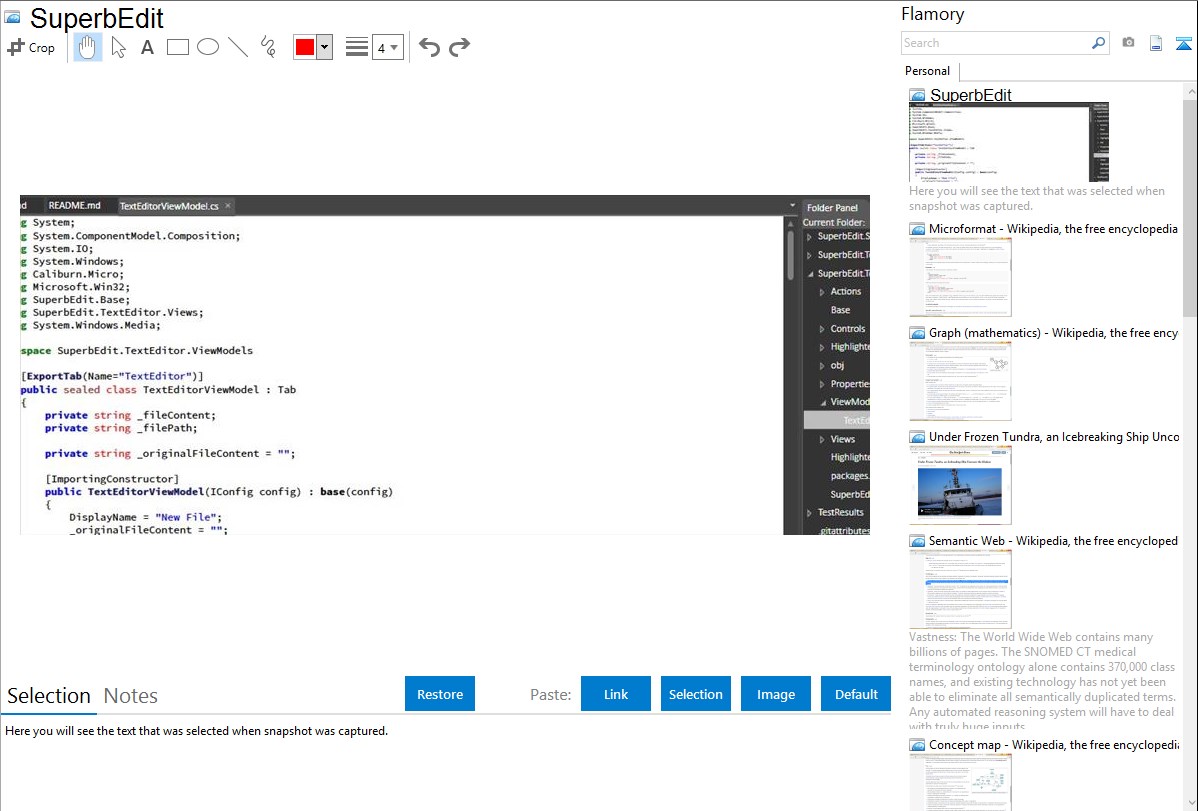Click the Restore button
This screenshot has height=811, width=1198.
[440, 694]
